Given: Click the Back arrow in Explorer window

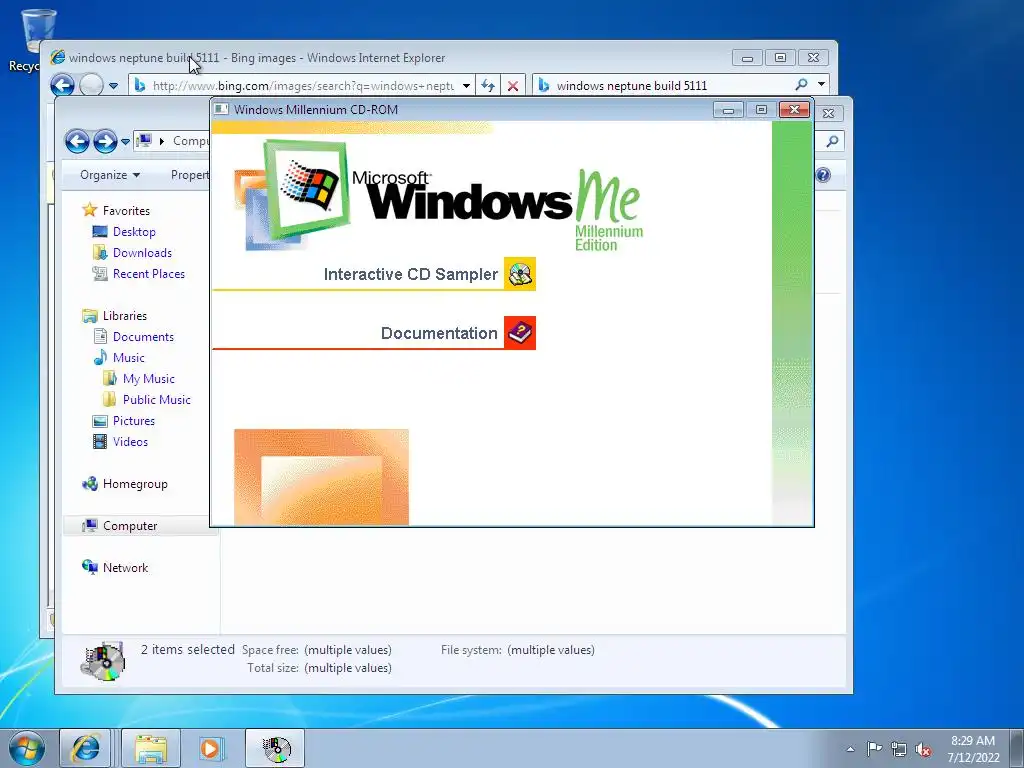Looking at the screenshot, I should click(x=77, y=141).
